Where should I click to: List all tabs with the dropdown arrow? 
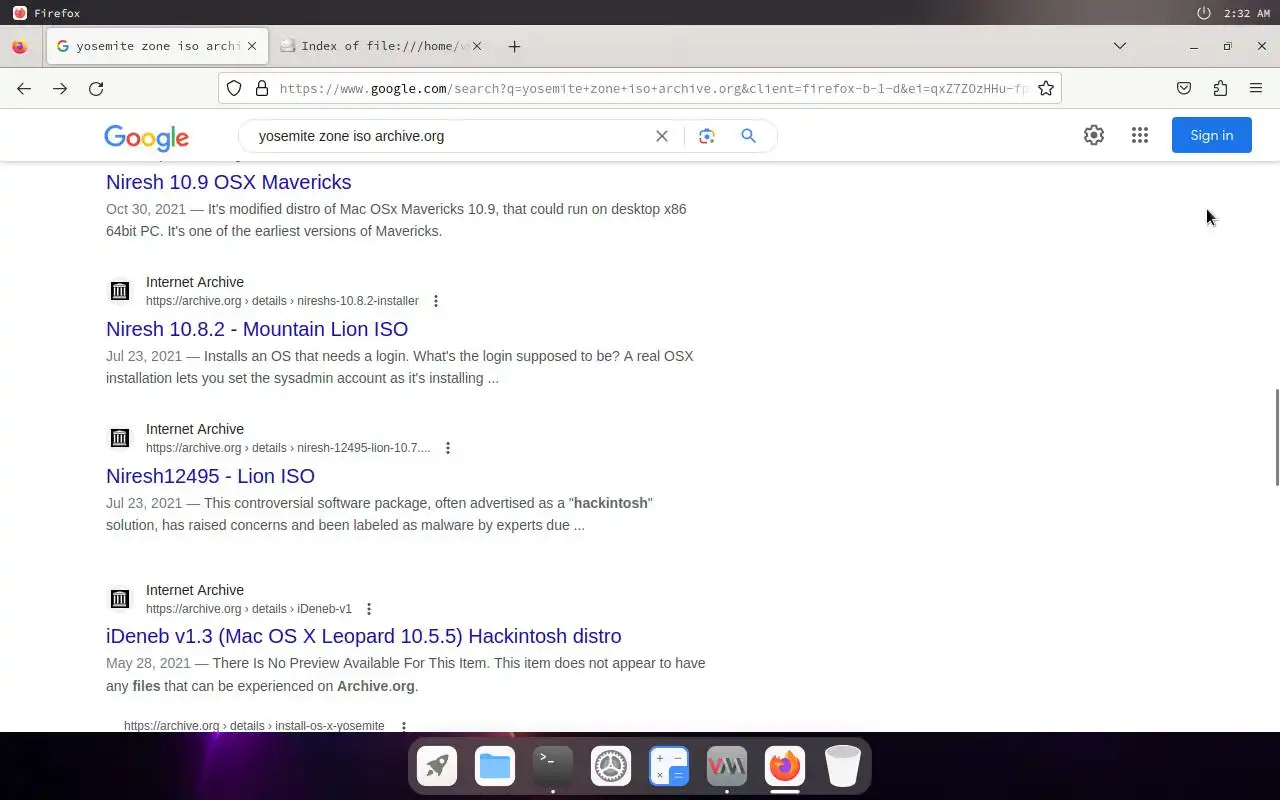tap(1120, 46)
